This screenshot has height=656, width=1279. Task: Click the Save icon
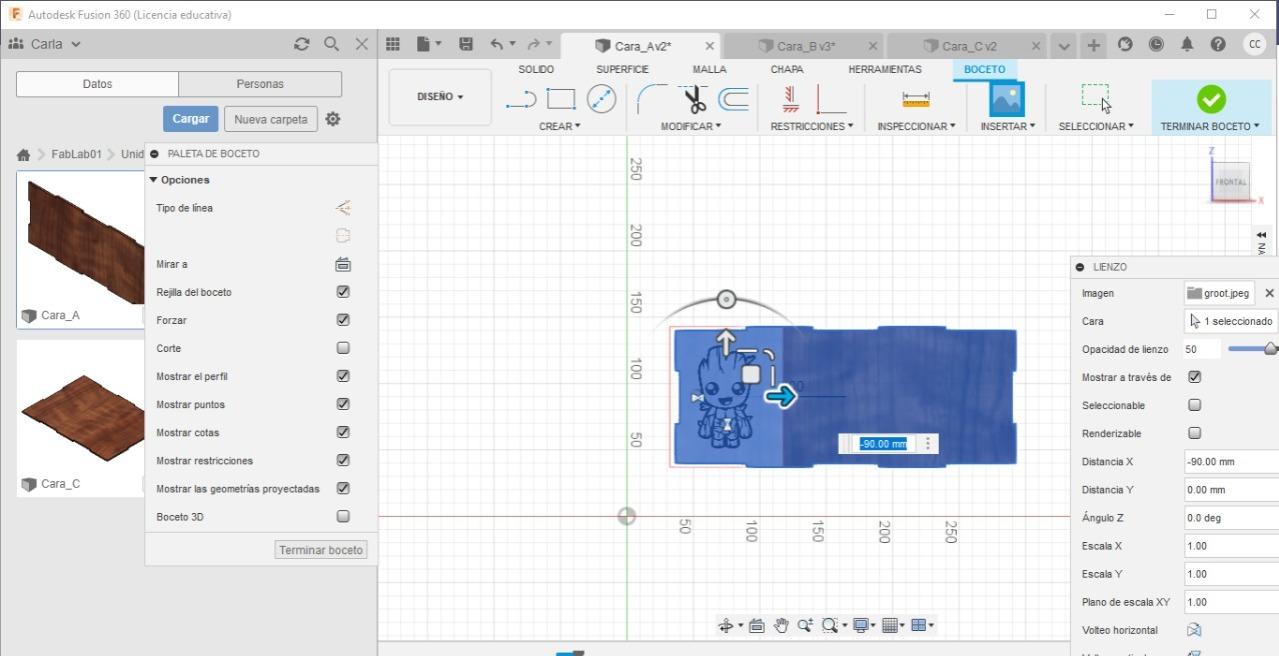[x=465, y=44]
